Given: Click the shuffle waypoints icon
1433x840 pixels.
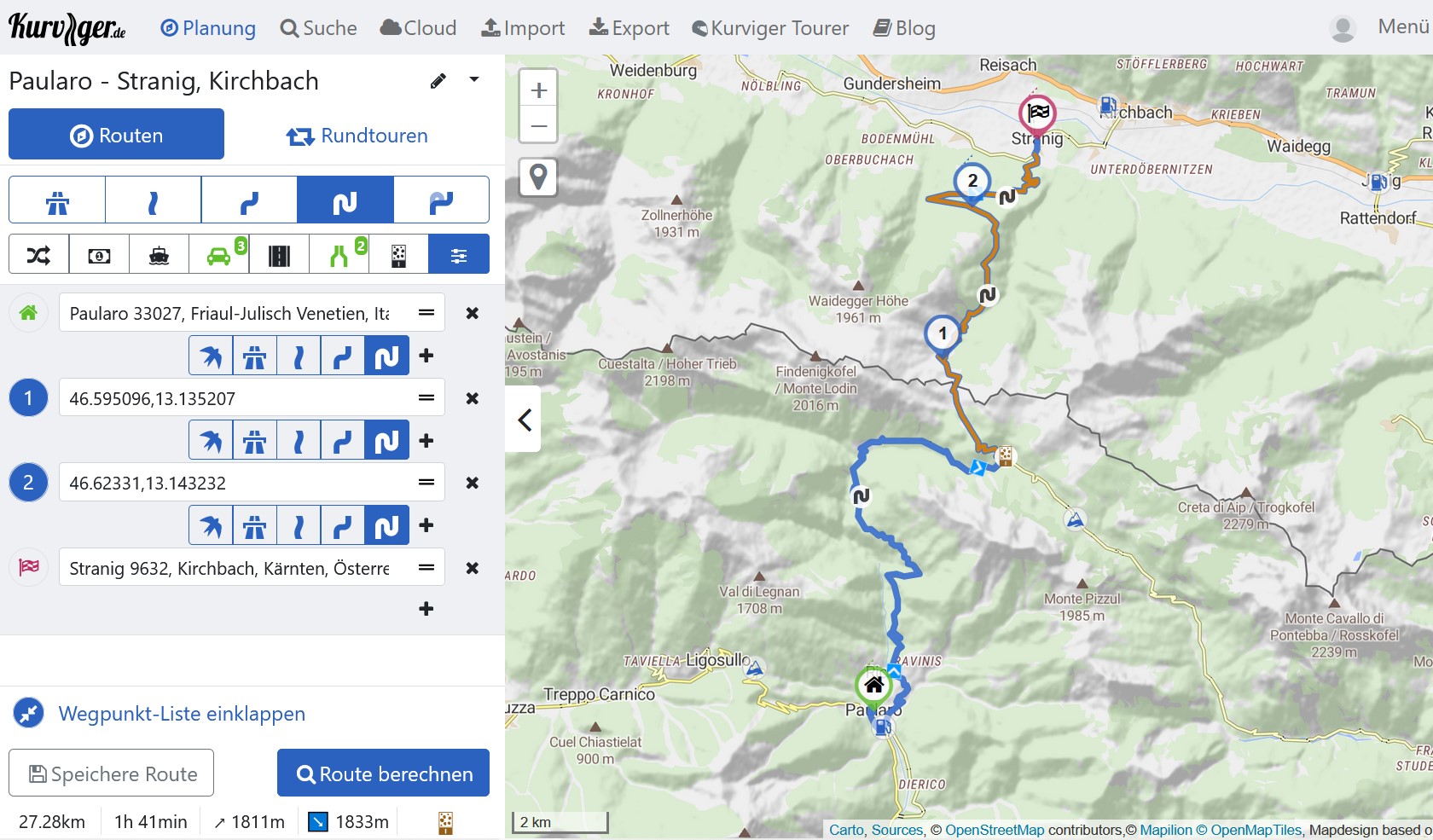Looking at the screenshot, I should tap(39, 254).
